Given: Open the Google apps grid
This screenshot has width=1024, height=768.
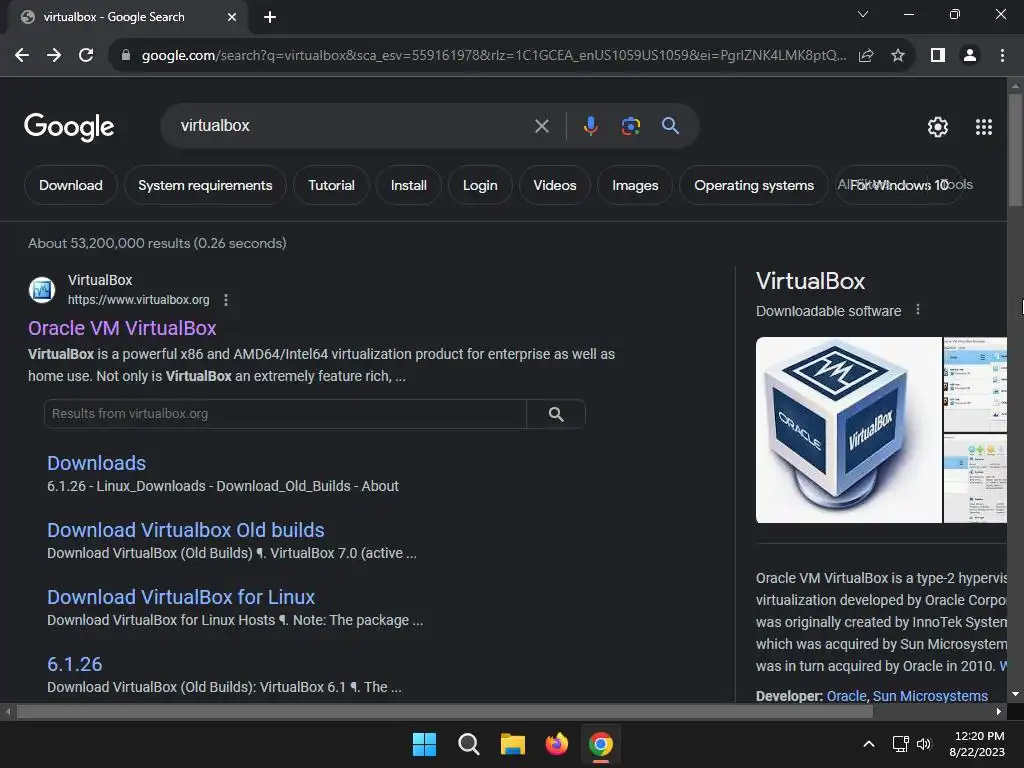Looking at the screenshot, I should [x=984, y=127].
